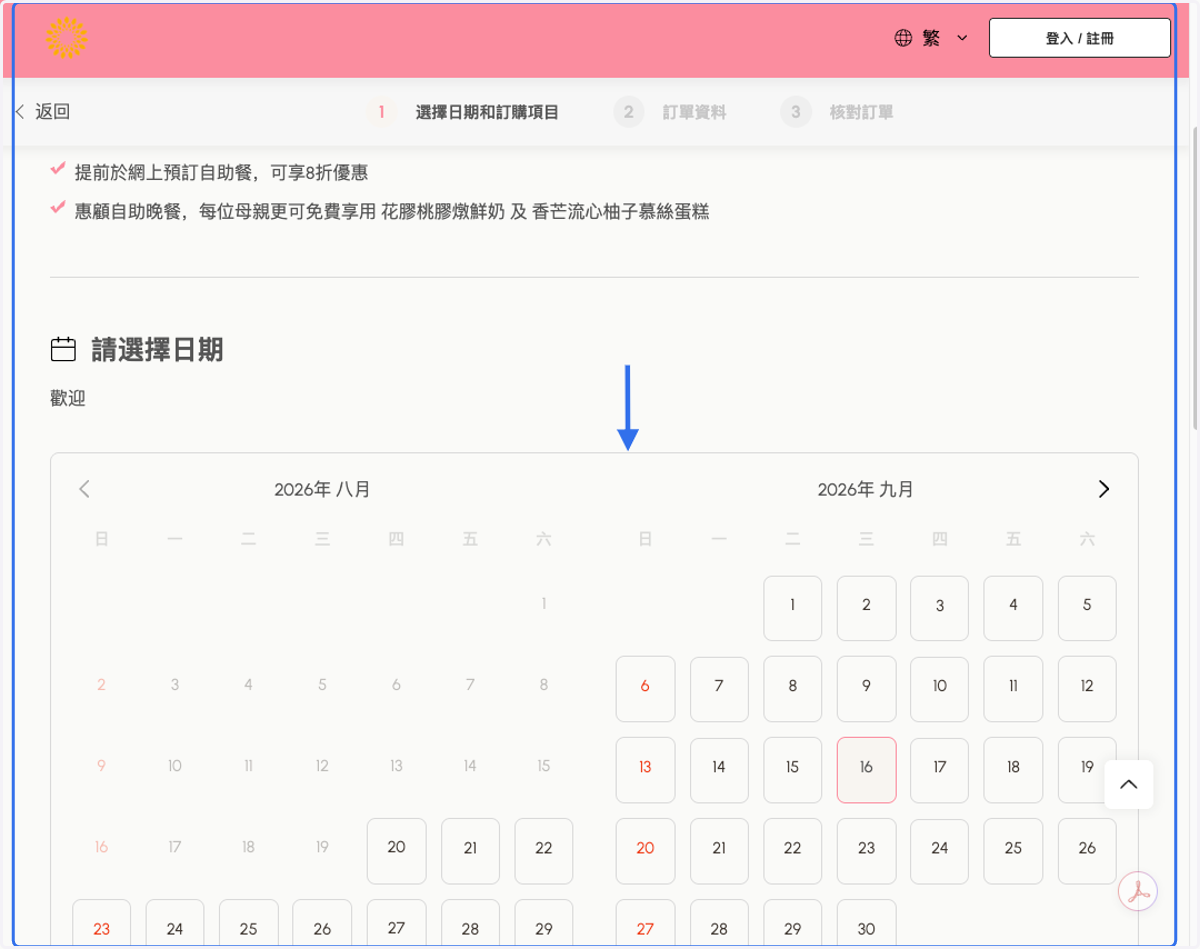Screen dimensions: 1200x949
Task: Click the 8折優惠 online booking offer line
Action: tap(221, 172)
